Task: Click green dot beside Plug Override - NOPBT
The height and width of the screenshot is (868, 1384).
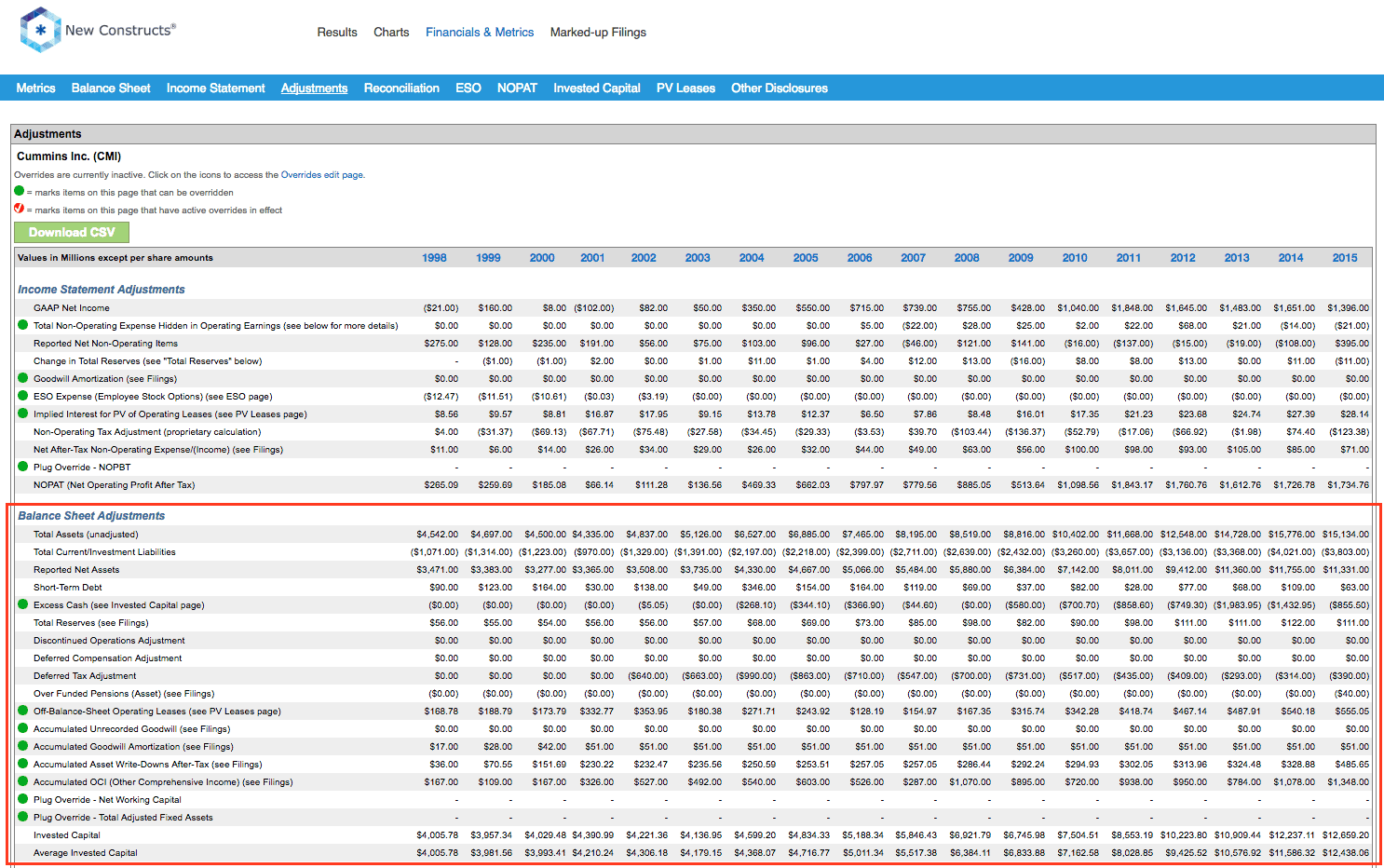Action: (23, 467)
